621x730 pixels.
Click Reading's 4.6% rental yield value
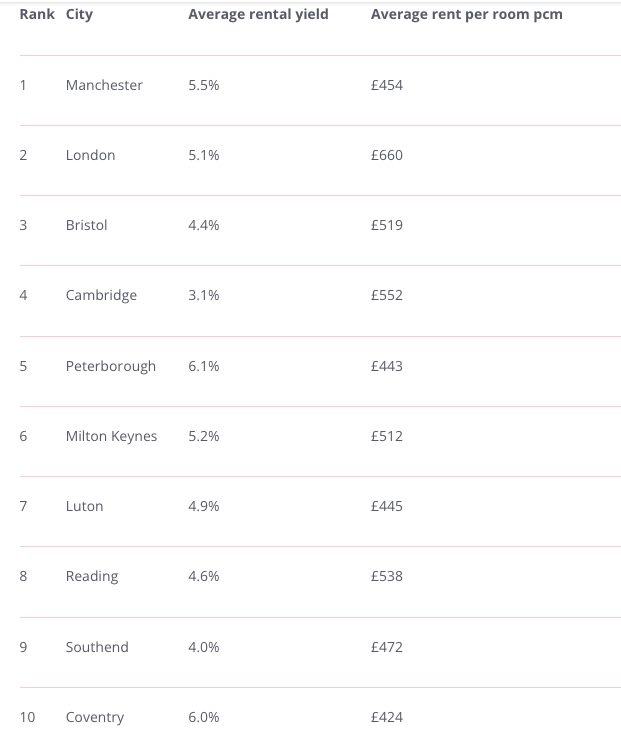coord(203,576)
